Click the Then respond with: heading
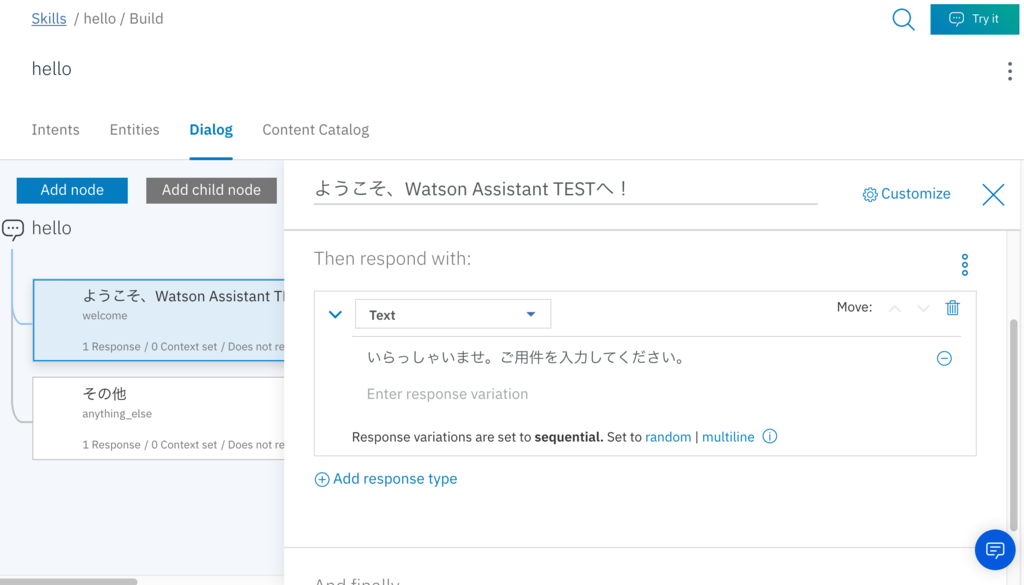The image size is (1024, 585). [392, 259]
